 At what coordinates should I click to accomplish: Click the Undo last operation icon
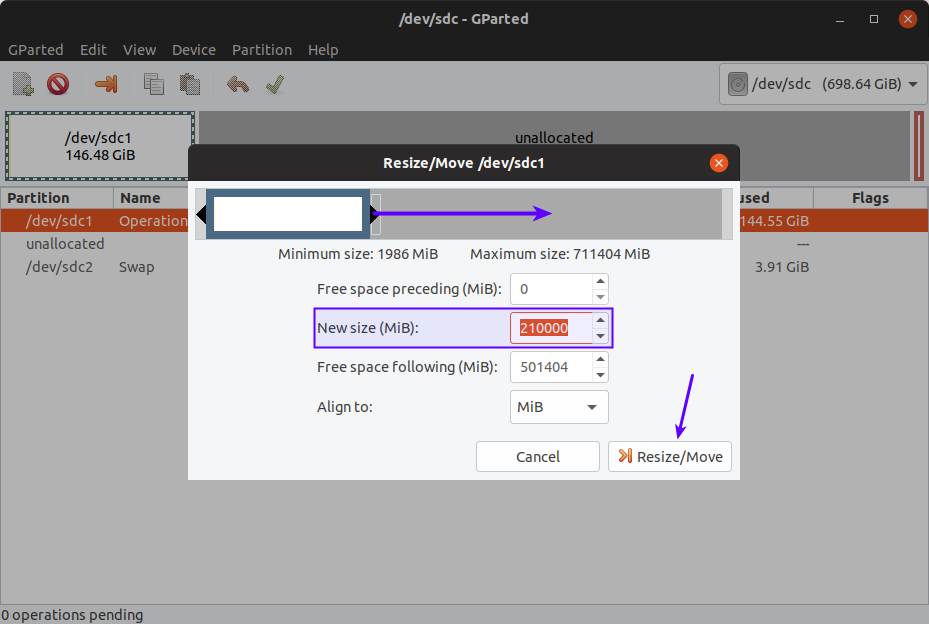click(238, 84)
